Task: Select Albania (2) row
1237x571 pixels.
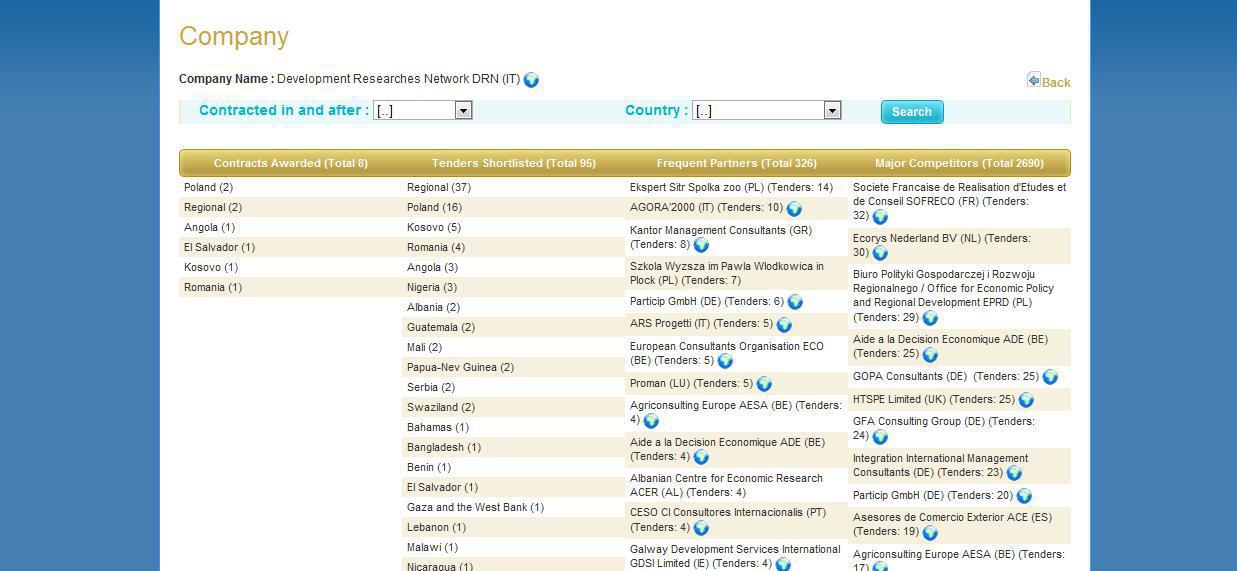Action: click(x=513, y=307)
